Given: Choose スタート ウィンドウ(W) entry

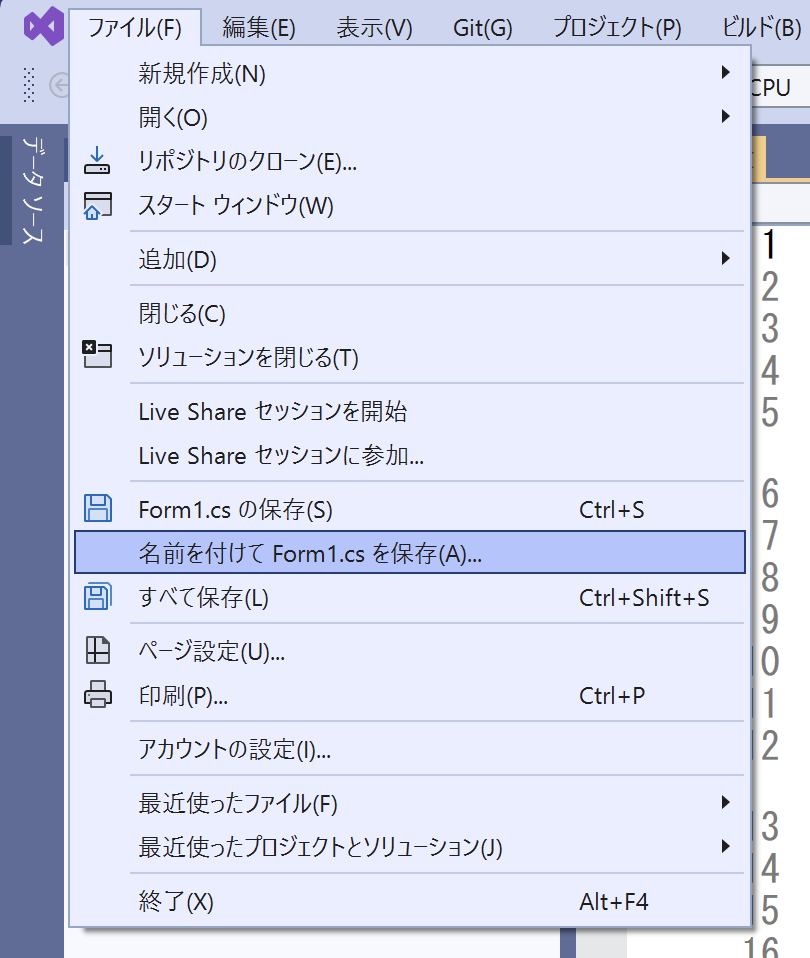Looking at the screenshot, I should 410,205.
